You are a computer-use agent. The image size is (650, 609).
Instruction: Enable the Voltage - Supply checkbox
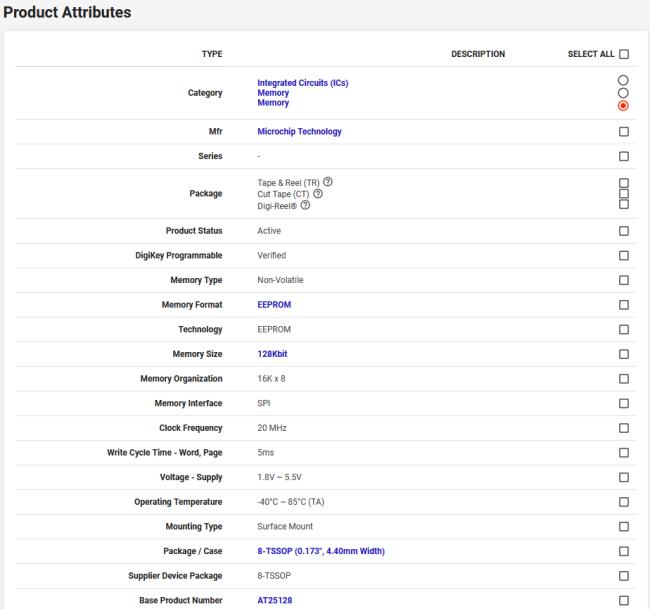tap(624, 477)
